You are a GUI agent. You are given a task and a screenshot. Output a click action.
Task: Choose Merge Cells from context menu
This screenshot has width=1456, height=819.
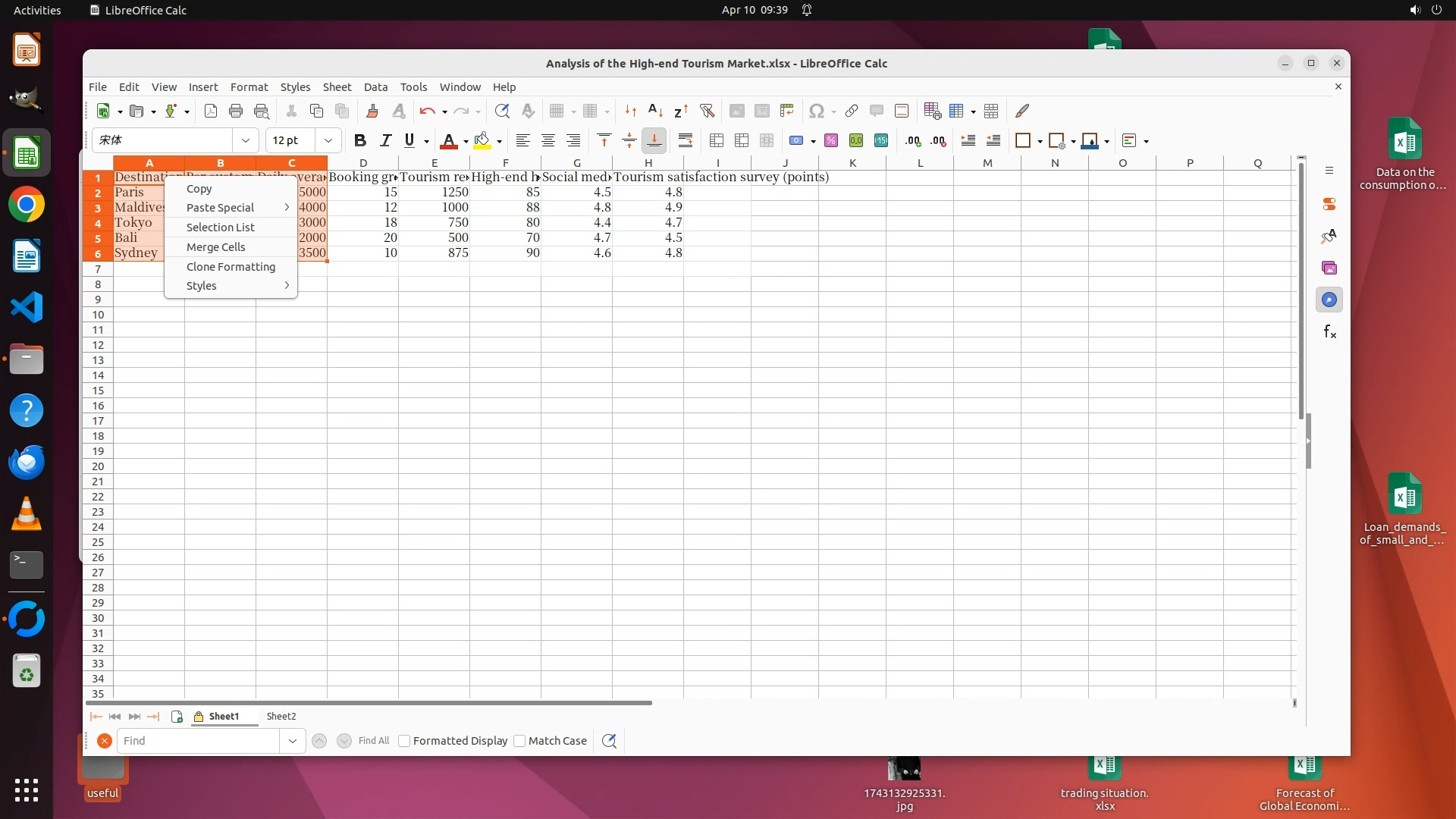pos(216,247)
